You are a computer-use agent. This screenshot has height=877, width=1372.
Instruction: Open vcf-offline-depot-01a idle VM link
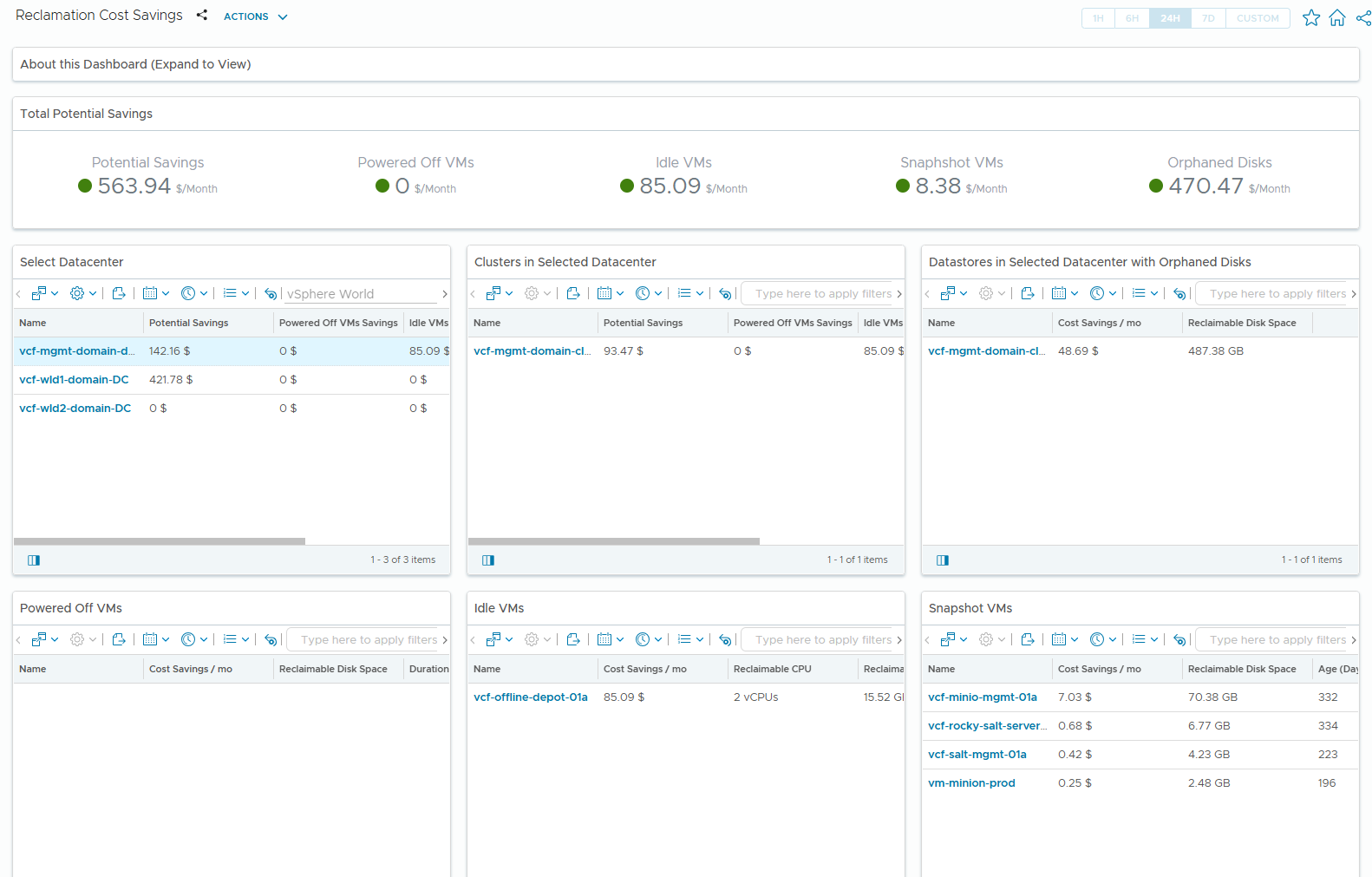(531, 697)
